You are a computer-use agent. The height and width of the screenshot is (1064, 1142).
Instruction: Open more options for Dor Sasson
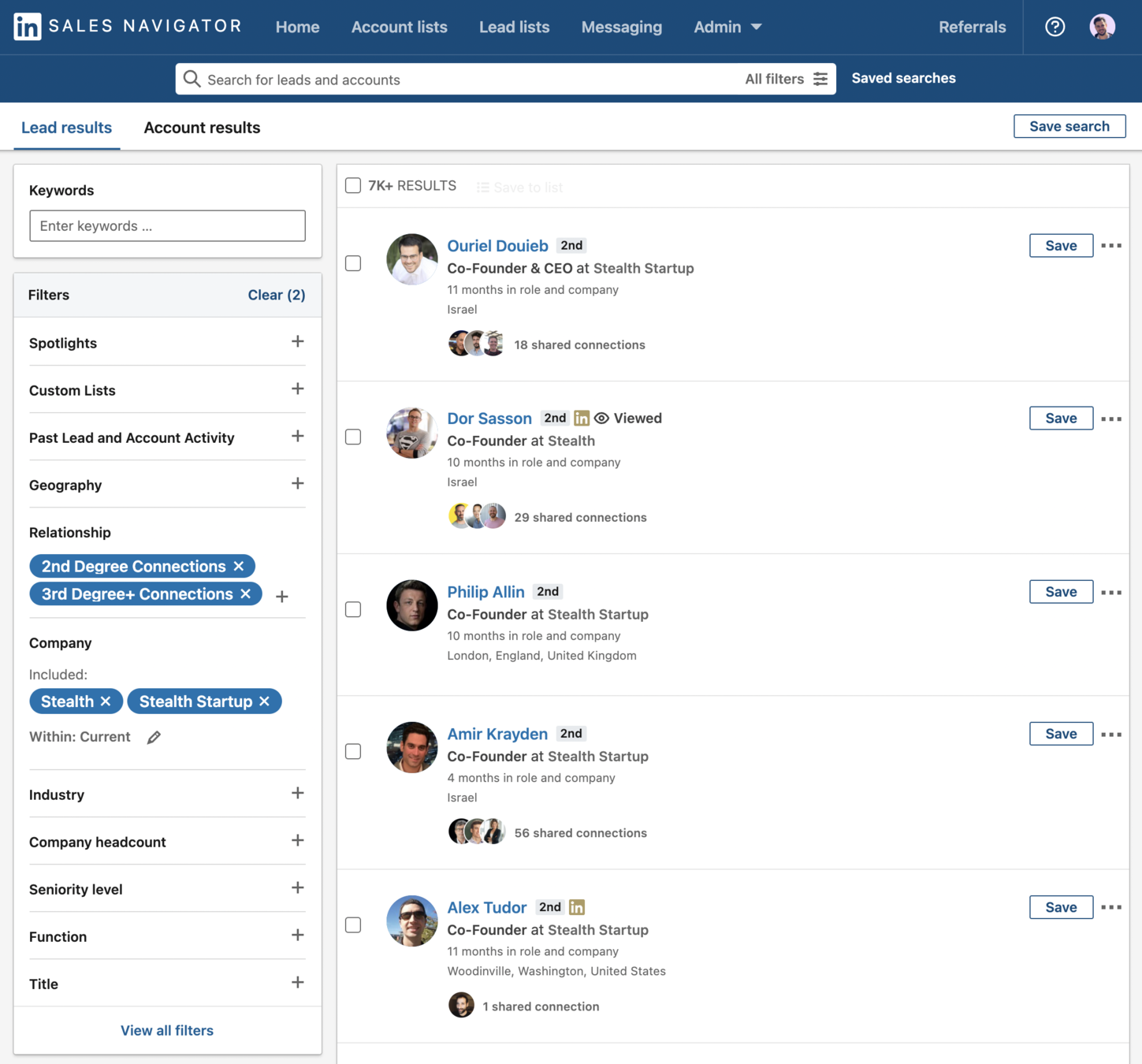[x=1111, y=419]
